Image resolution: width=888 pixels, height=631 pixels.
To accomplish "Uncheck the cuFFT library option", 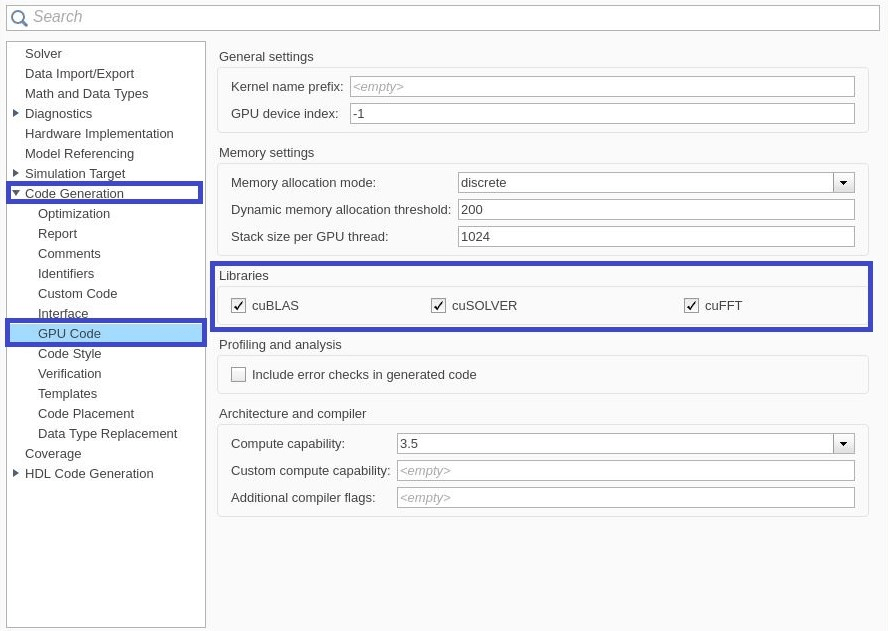I will [x=691, y=306].
